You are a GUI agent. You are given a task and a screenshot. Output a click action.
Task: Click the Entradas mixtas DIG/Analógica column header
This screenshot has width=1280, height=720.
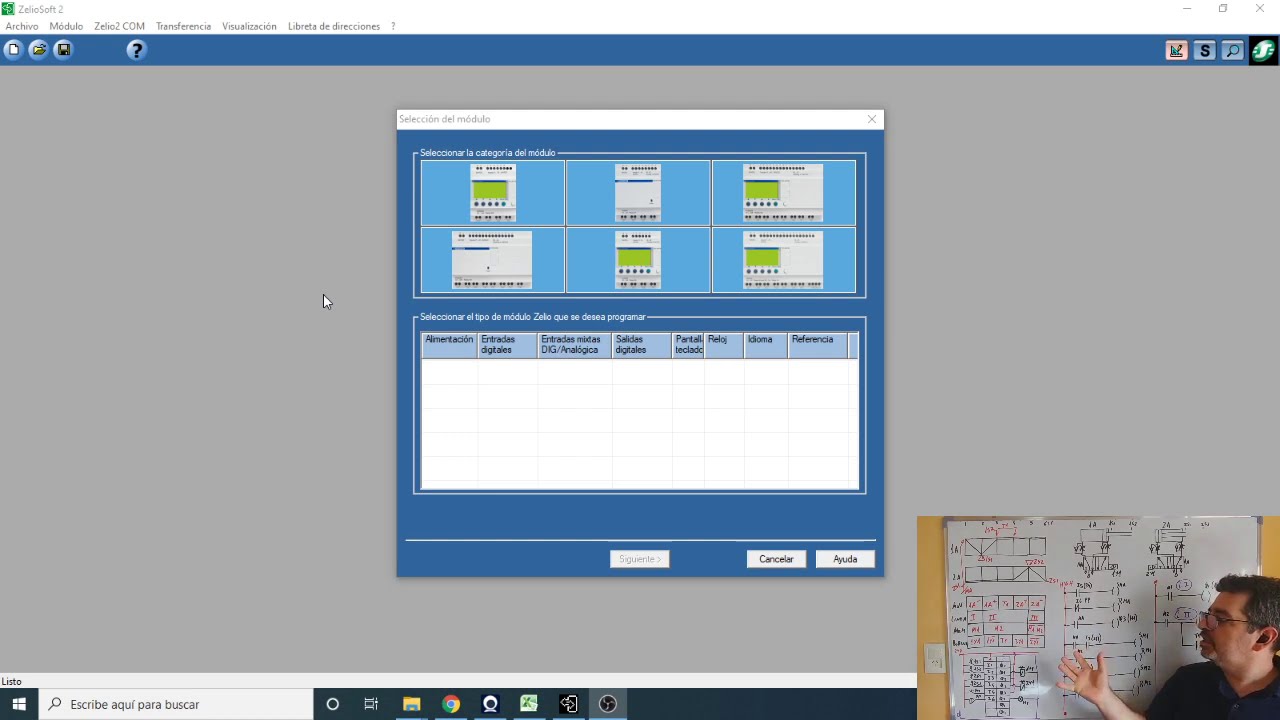[x=574, y=345]
